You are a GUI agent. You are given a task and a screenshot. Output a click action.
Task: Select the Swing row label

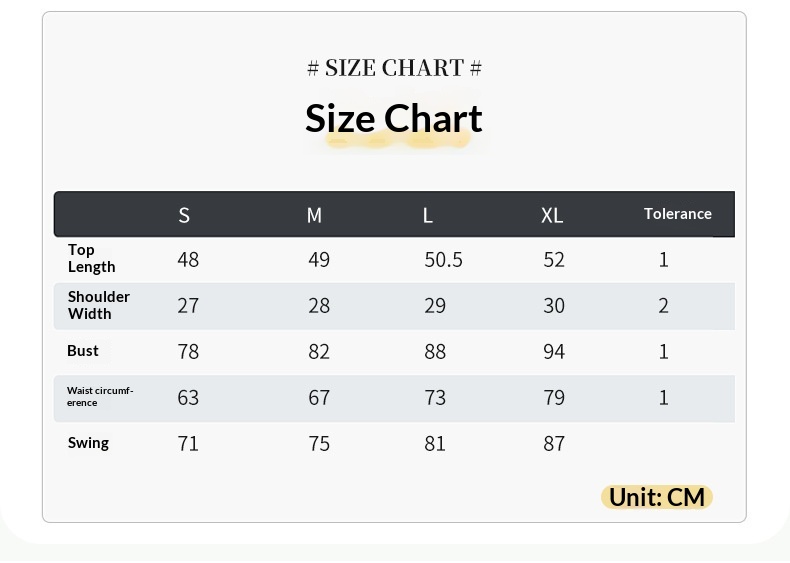point(88,443)
